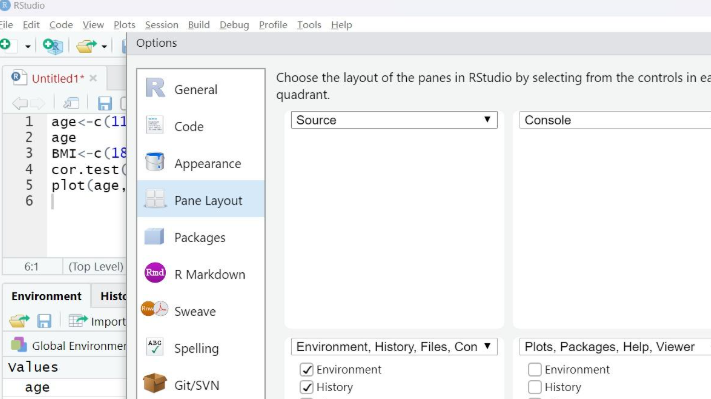
Task: Open the Console quadrant dropdown
Action: click(615, 120)
